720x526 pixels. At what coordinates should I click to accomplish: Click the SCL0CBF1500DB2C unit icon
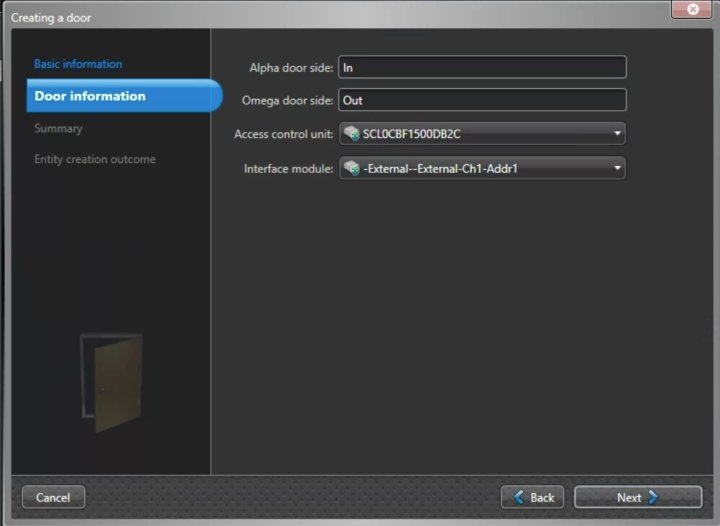coord(352,134)
